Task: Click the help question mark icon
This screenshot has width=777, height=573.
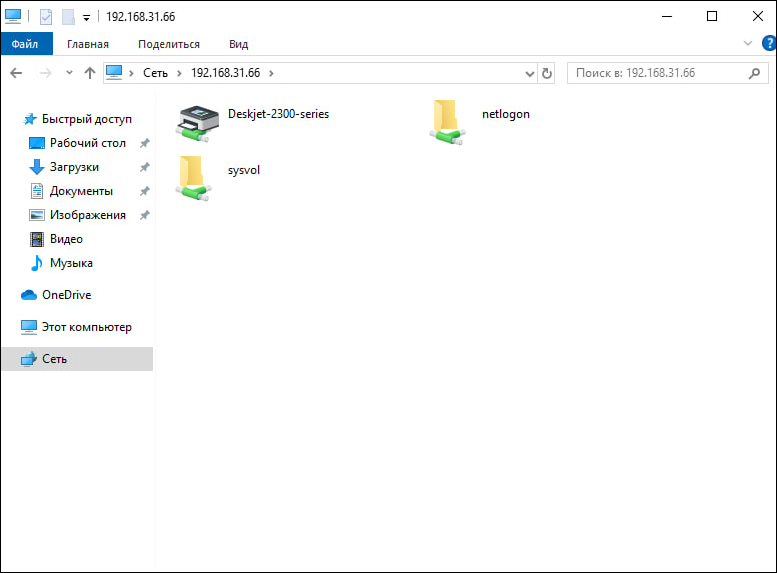Action: [x=767, y=44]
